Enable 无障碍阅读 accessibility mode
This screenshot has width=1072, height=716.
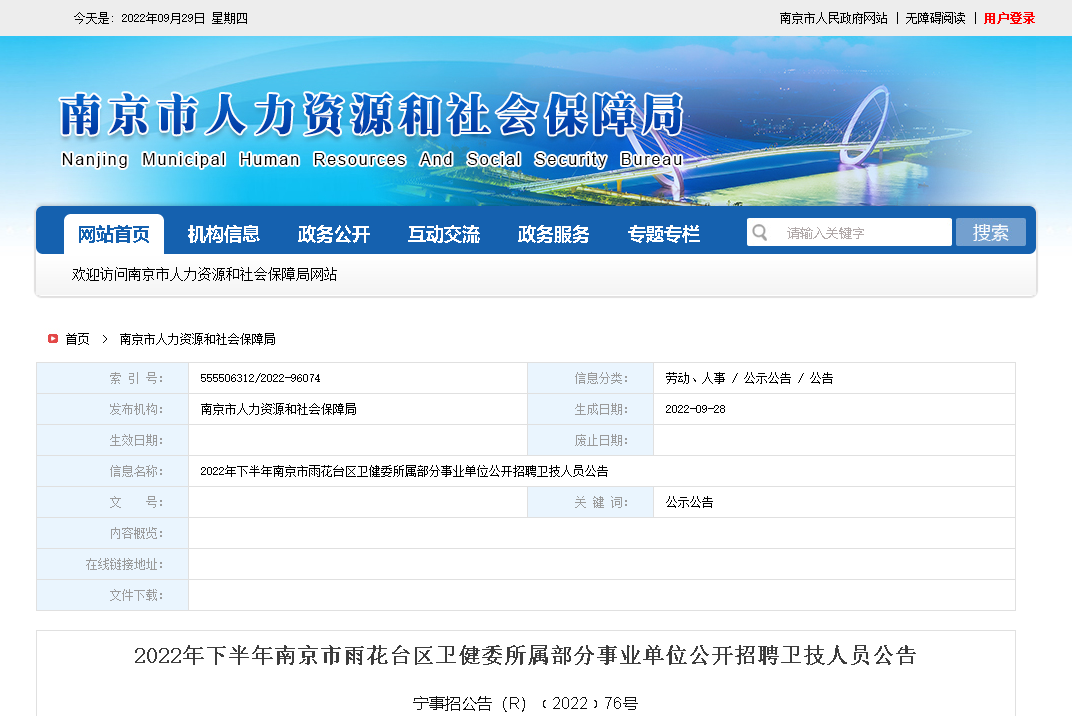(x=935, y=18)
